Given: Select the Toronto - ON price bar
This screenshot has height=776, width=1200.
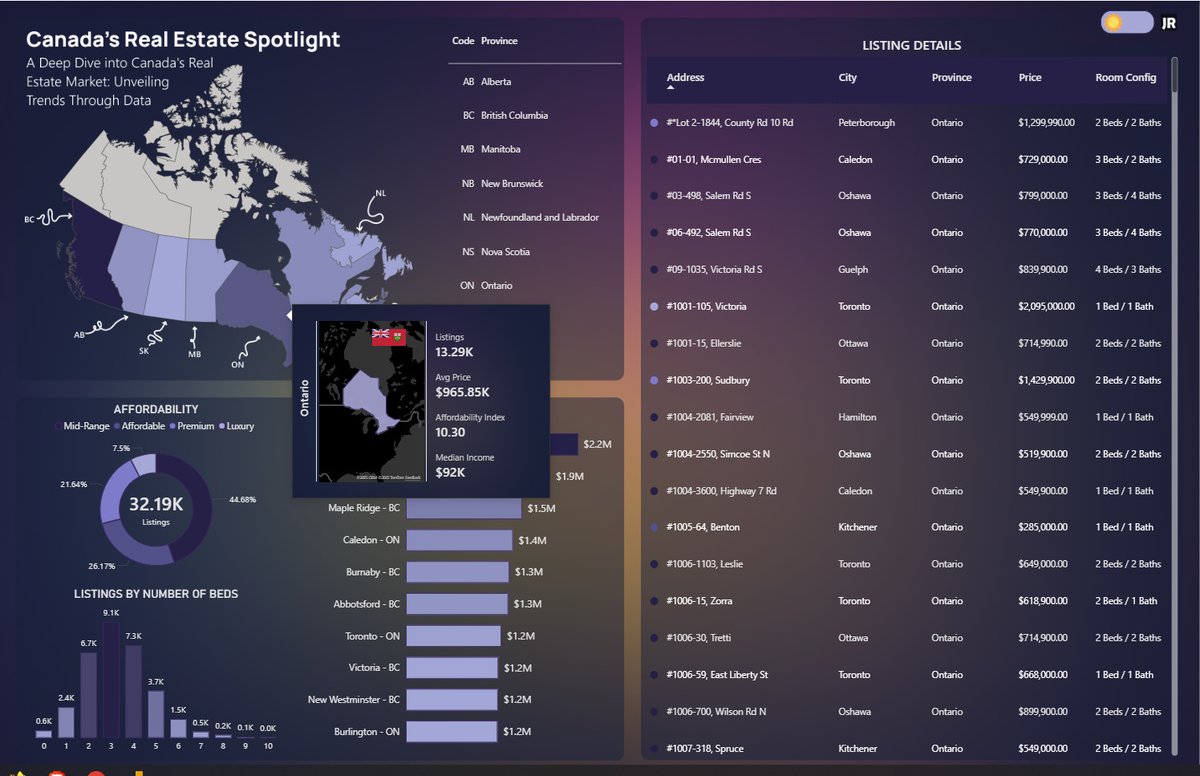Looking at the screenshot, I should (453, 636).
